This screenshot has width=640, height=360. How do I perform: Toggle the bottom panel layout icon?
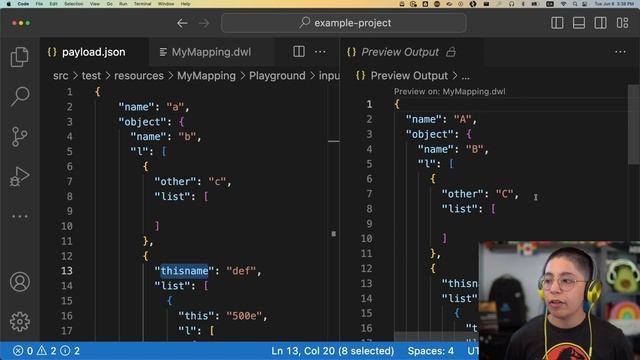click(x=579, y=23)
